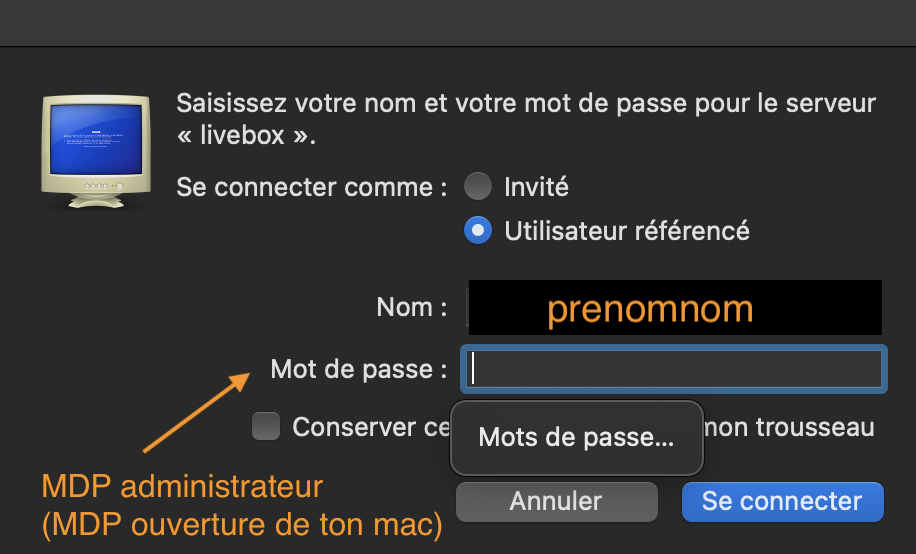916x554 pixels.
Task: Open the Mots de passe… menu item
Action: pyautogui.click(x=576, y=437)
